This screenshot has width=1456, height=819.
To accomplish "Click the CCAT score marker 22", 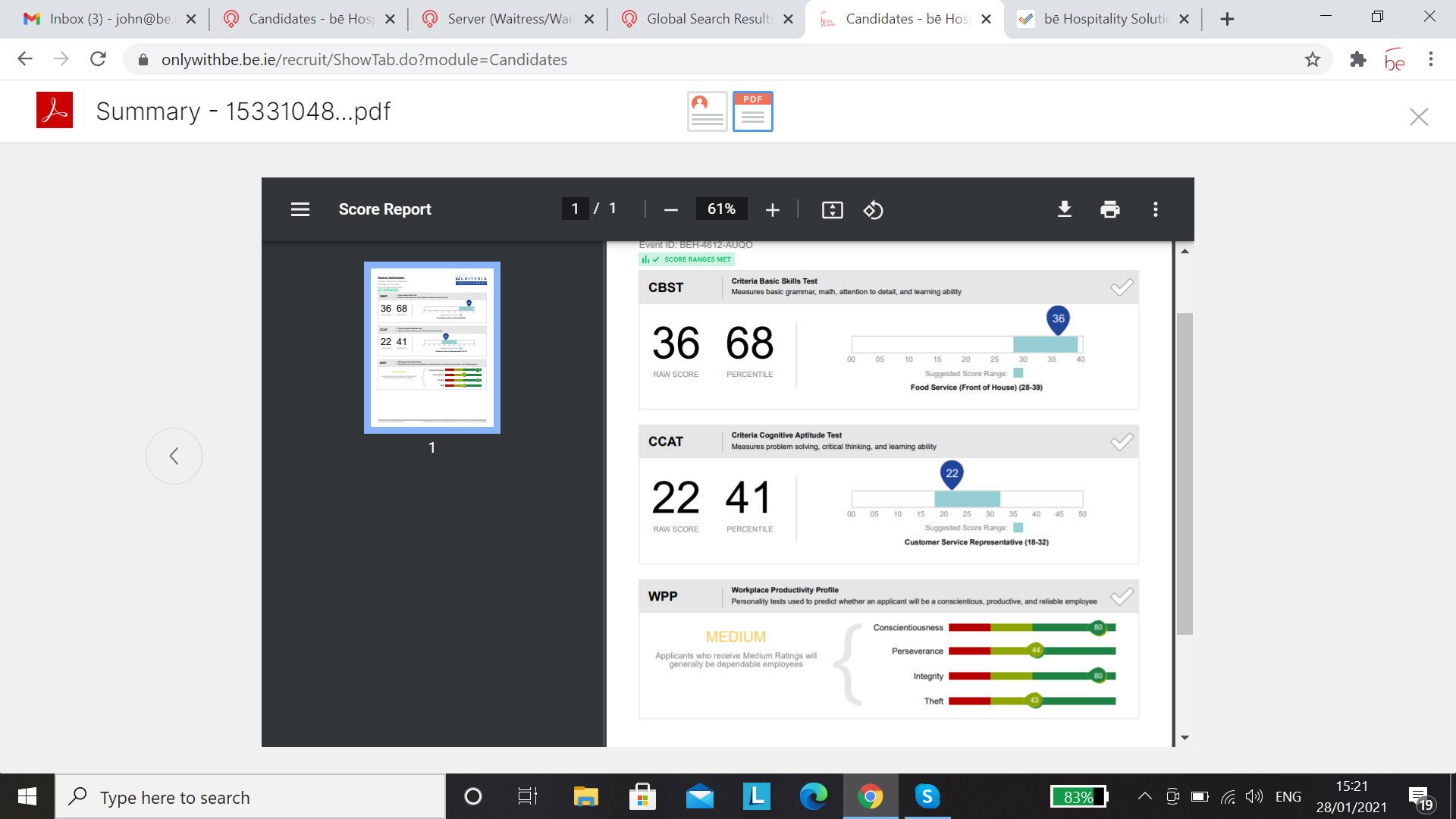I will coord(952,474).
